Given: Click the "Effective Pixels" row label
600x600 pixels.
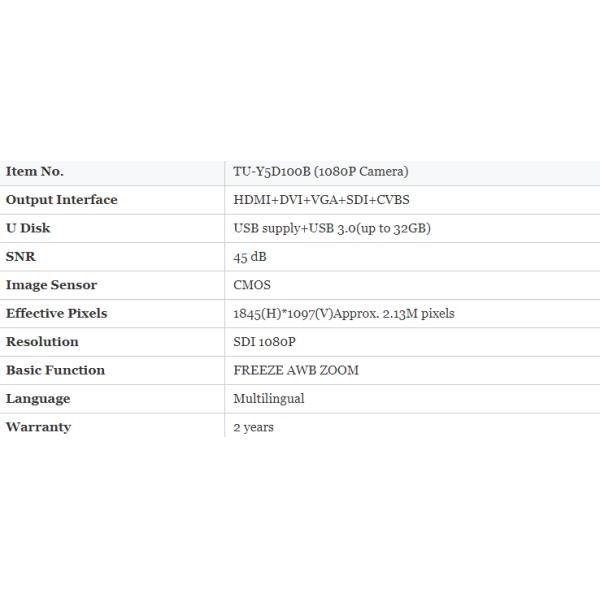Looking at the screenshot, I should [57, 313].
